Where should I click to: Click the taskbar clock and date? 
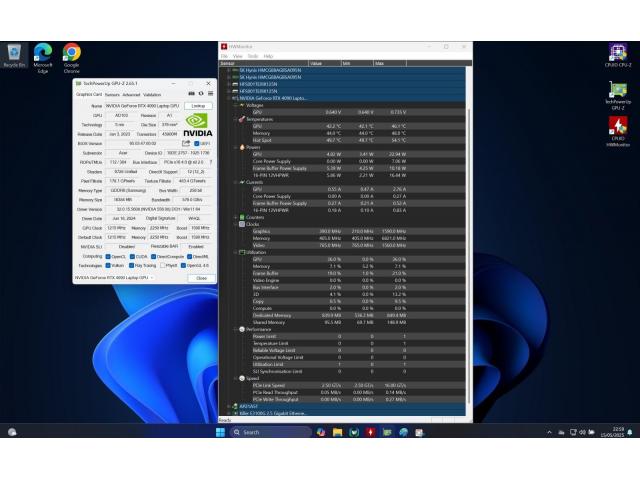point(614,432)
